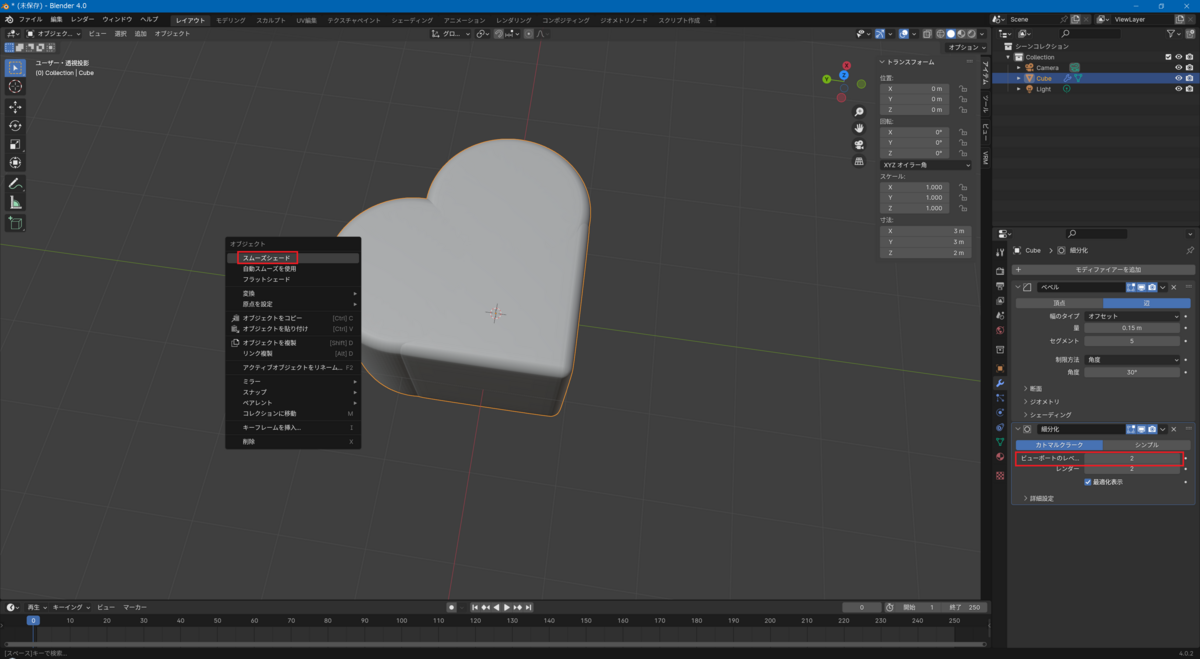
Task: Hide Light in viewport via eye icon
Action: click(x=1178, y=89)
